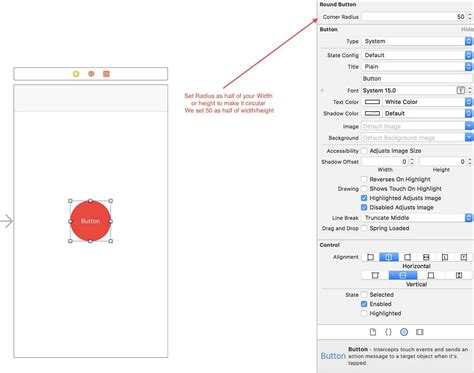This screenshot has width=474, height=373.
Task: Open the media library icon
Action: point(420,332)
